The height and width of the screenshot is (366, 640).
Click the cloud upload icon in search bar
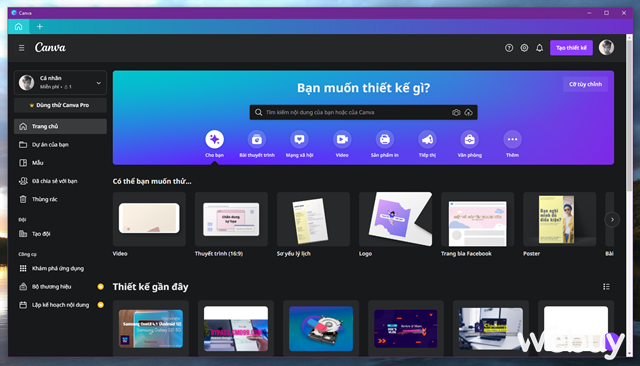469,112
